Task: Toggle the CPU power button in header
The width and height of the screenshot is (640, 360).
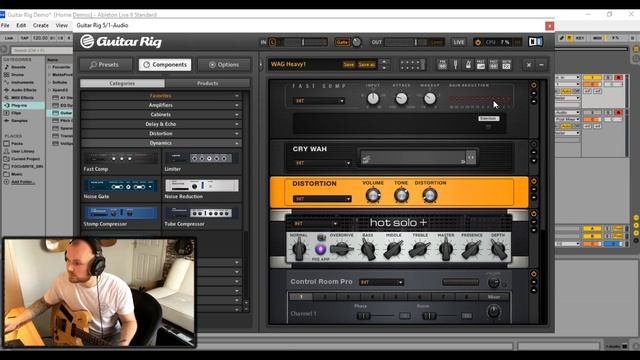Action: tap(478, 42)
